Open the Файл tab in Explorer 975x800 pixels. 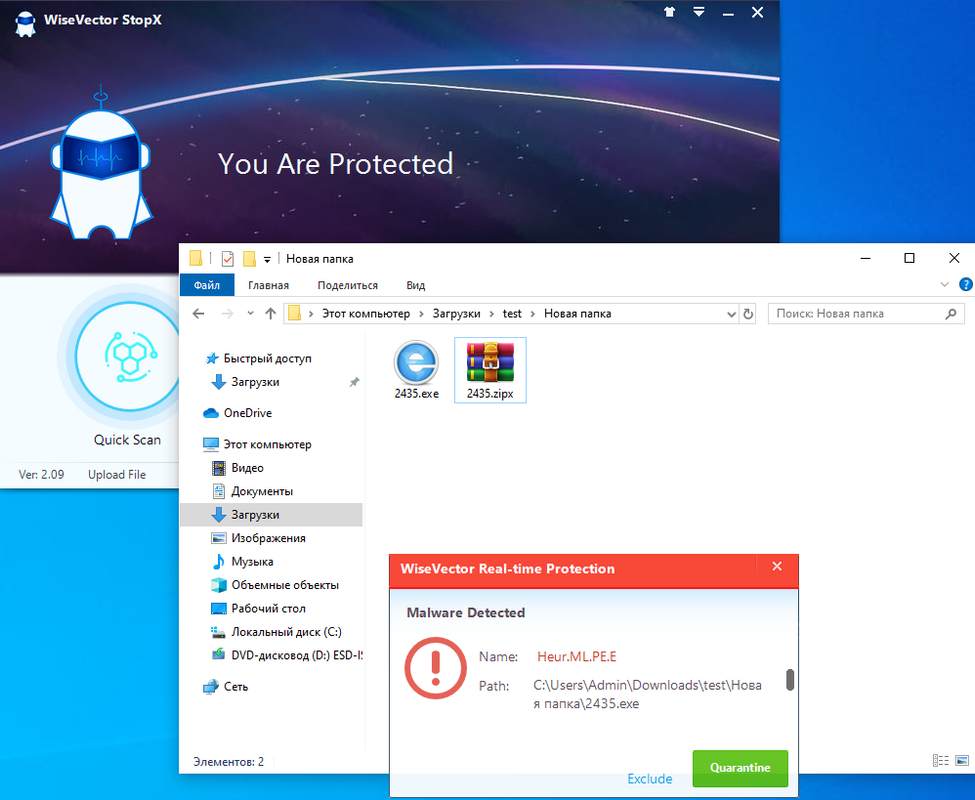[x=206, y=285]
